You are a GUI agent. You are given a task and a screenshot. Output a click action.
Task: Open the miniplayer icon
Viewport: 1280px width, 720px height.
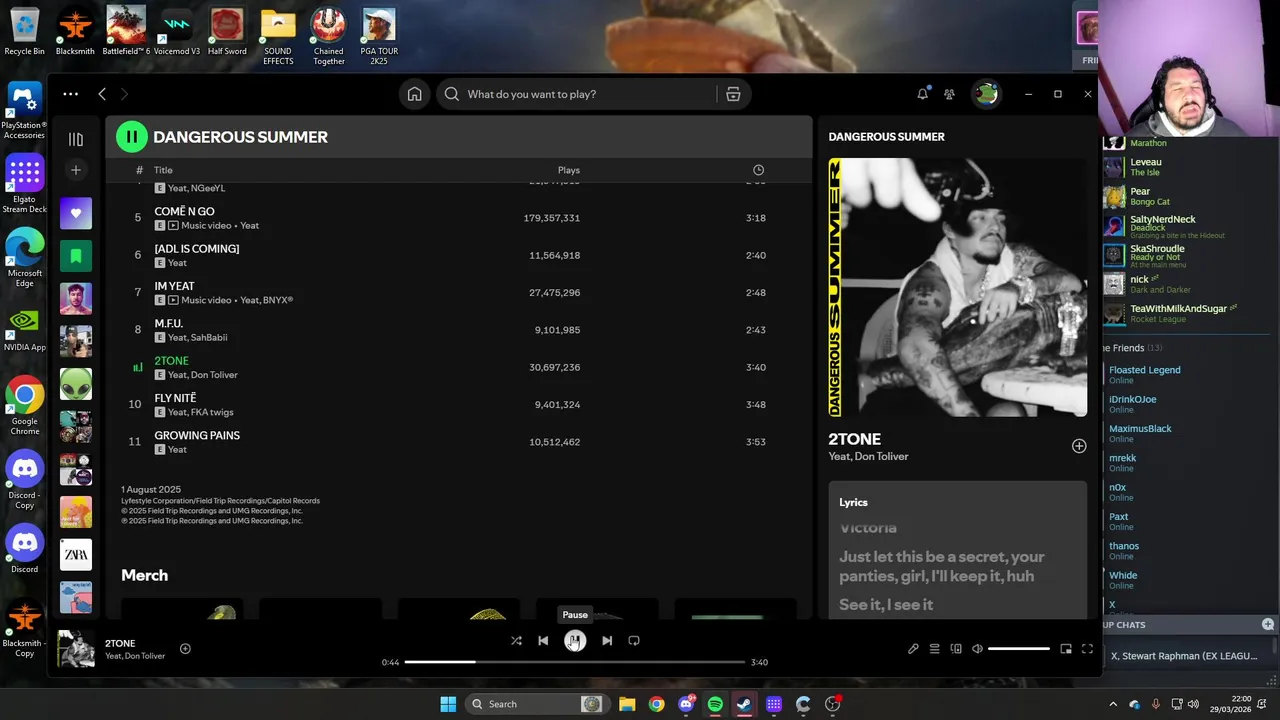coord(1066,649)
